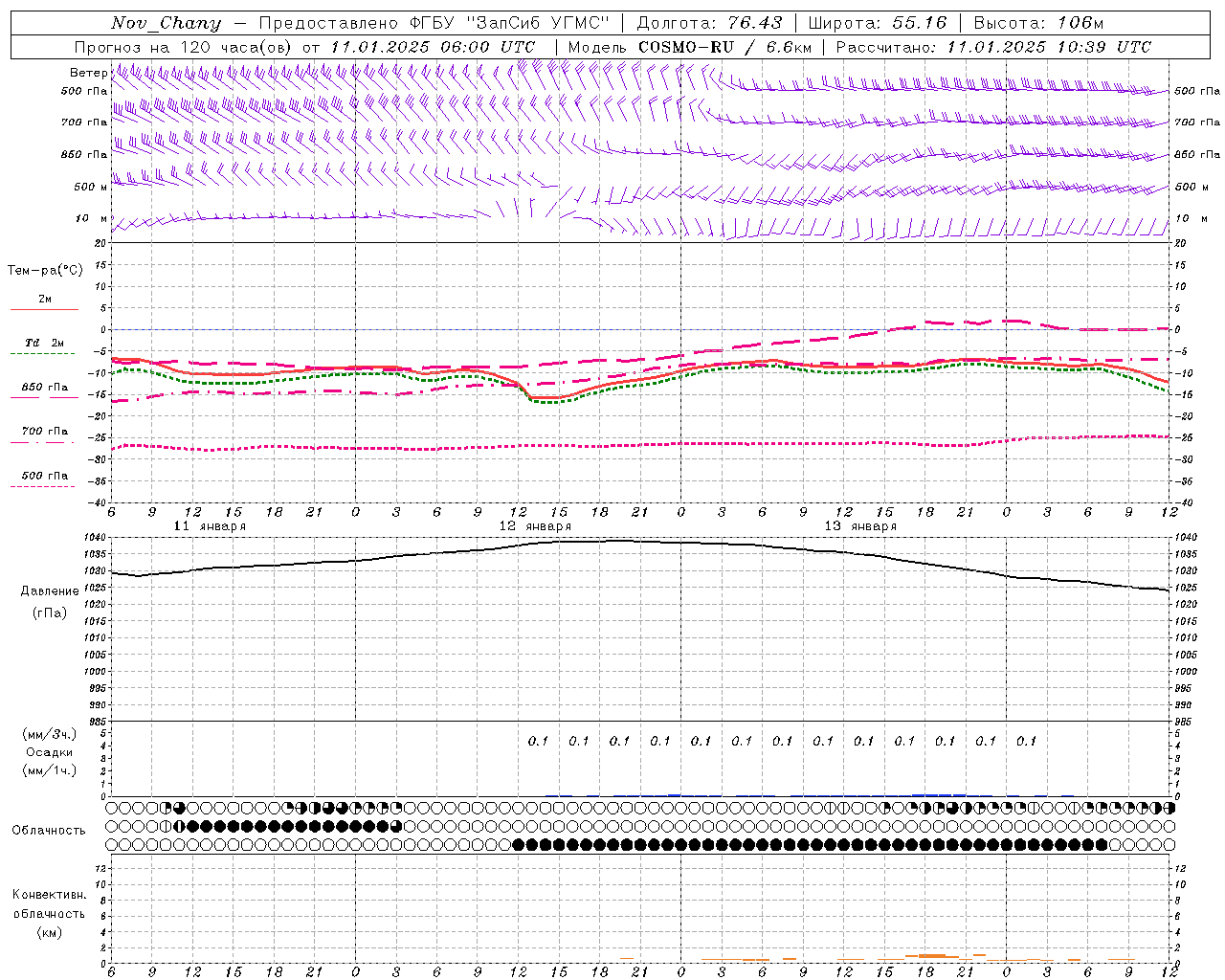Click the "Давление" pressure panel label
Screen dimensions: 1225x980
[x=50, y=591]
